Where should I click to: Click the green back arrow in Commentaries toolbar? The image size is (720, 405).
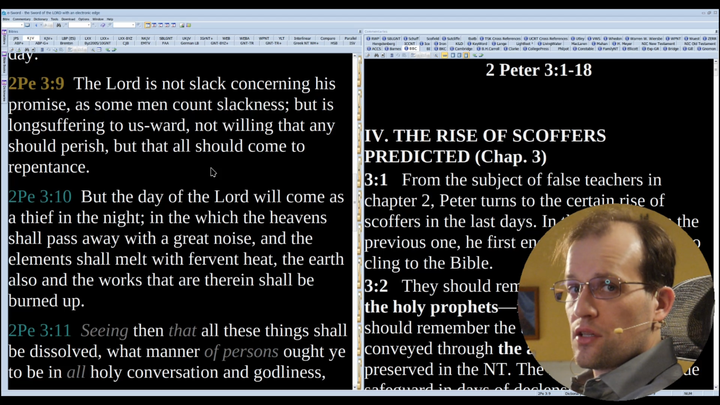point(475,55)
